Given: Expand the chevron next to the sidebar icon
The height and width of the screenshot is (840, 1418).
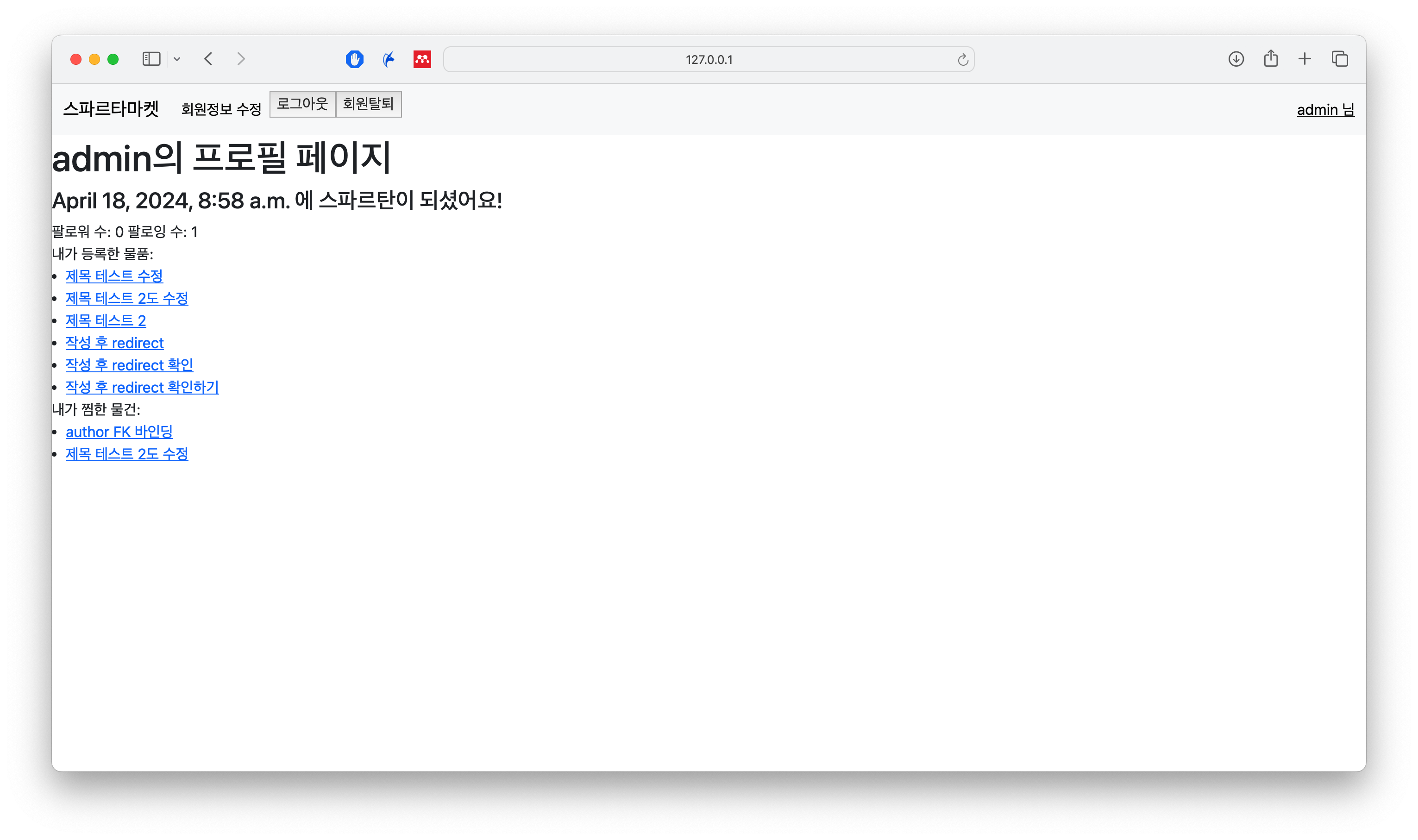Looking at the screenshot, I should tap(177, 59).
